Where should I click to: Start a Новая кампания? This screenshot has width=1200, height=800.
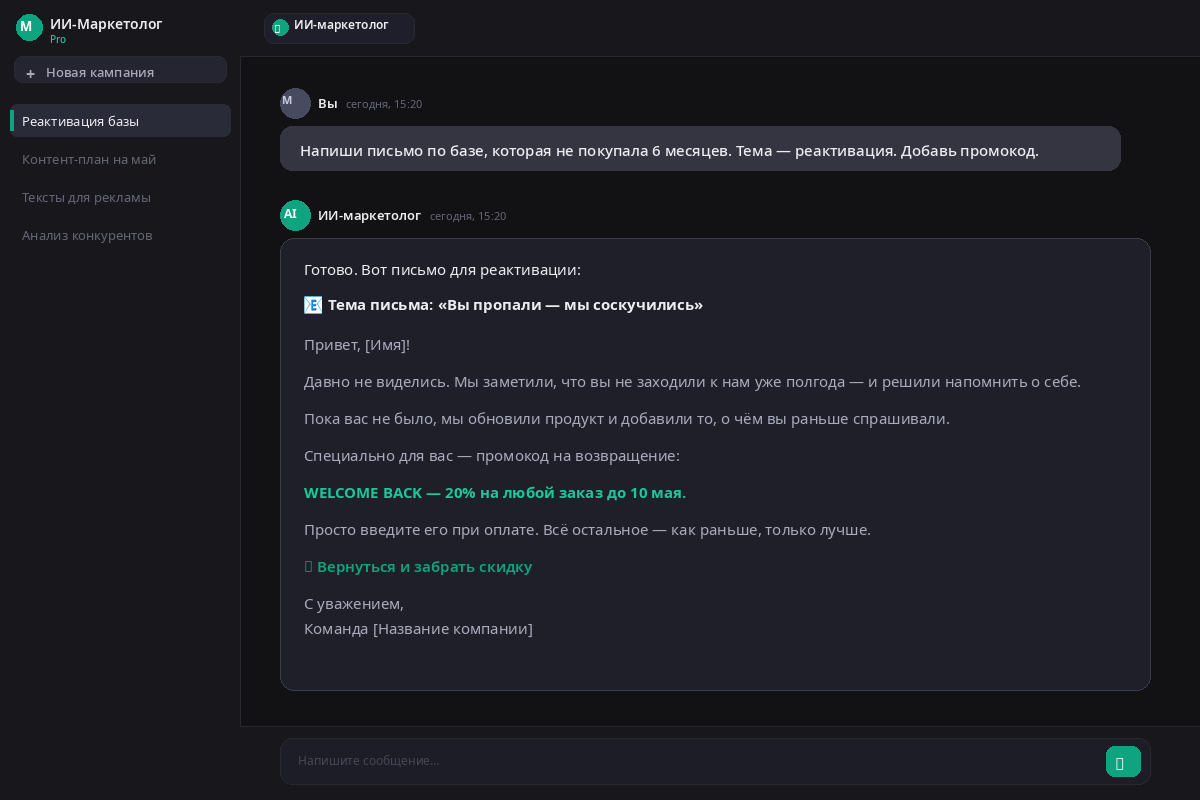(120, 70)
